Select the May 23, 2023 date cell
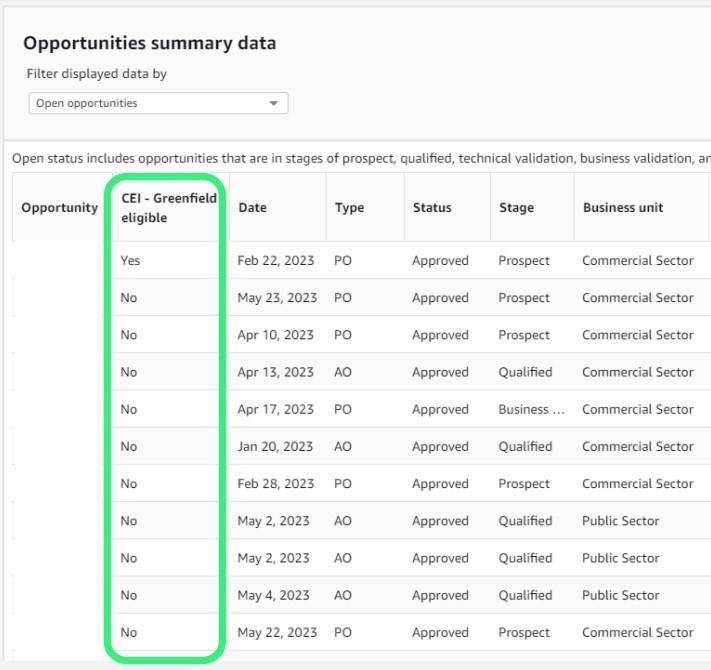The height and width of the screenshot is (670, 711). click(277, 298)
